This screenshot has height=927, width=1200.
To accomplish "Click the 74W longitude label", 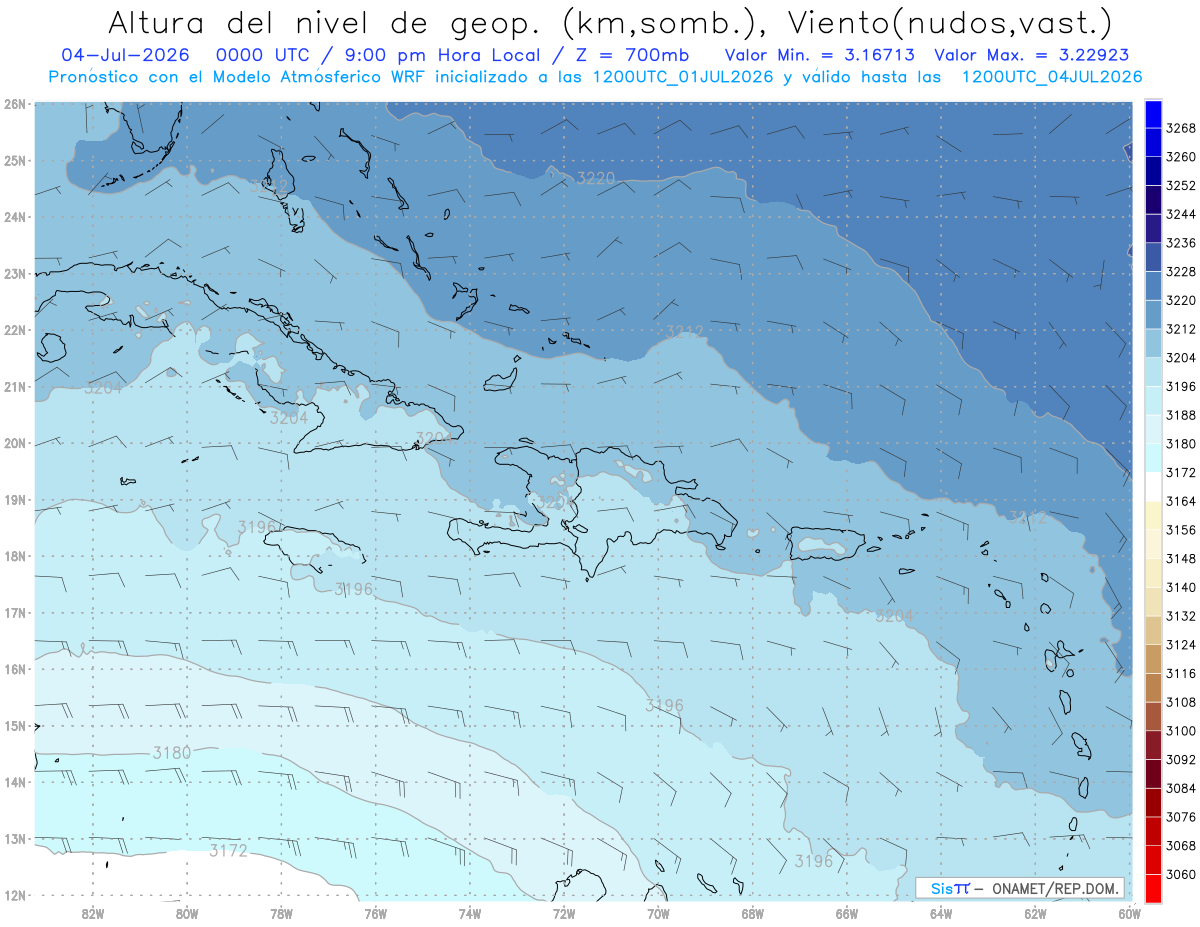I will pyautogui.click(x=470, y=913).
